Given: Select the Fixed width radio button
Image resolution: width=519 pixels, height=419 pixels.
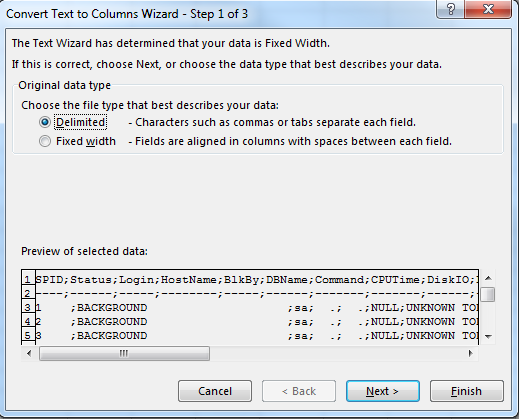Looking at the screenshot, I should click(45, 141).
